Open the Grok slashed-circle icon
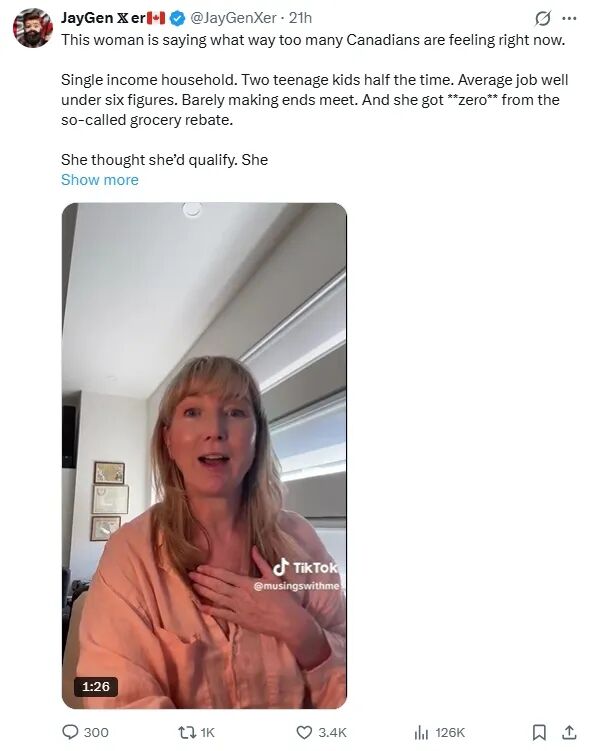594x751 pixels. [542, 19]
